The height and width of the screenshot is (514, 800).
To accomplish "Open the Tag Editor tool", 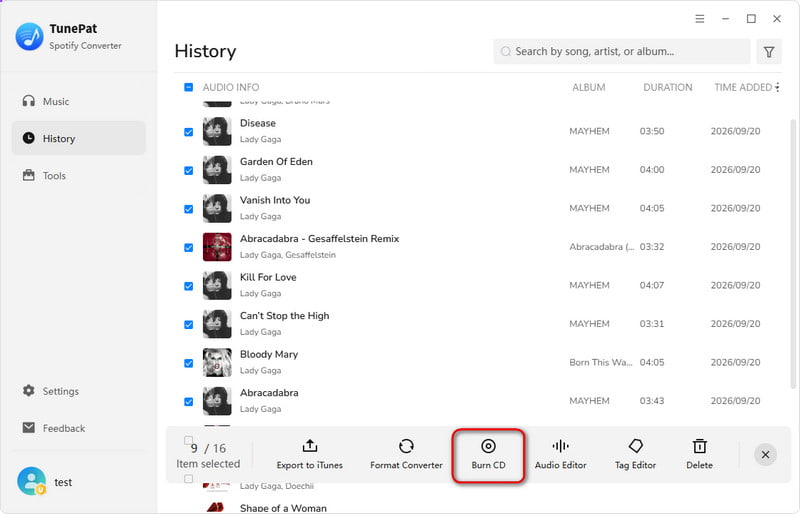I will [x=635, y=455].
